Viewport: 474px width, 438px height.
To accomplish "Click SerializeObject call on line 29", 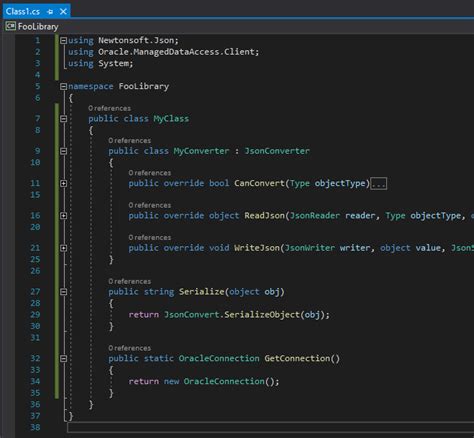I will pyautogui.click(x=262, y=315).
